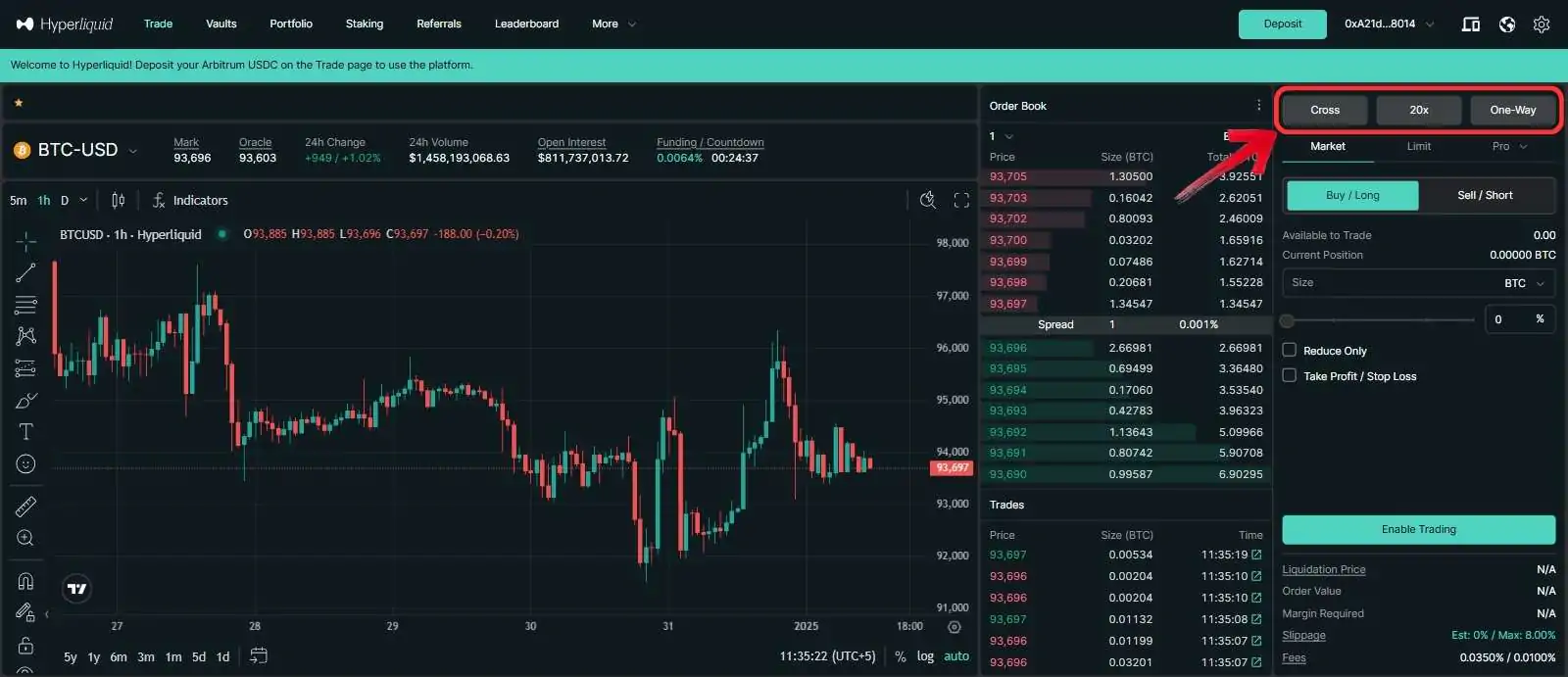The image size is (1568, 677).
Task: Open the Portfolio page
Action: pos(291,24)
